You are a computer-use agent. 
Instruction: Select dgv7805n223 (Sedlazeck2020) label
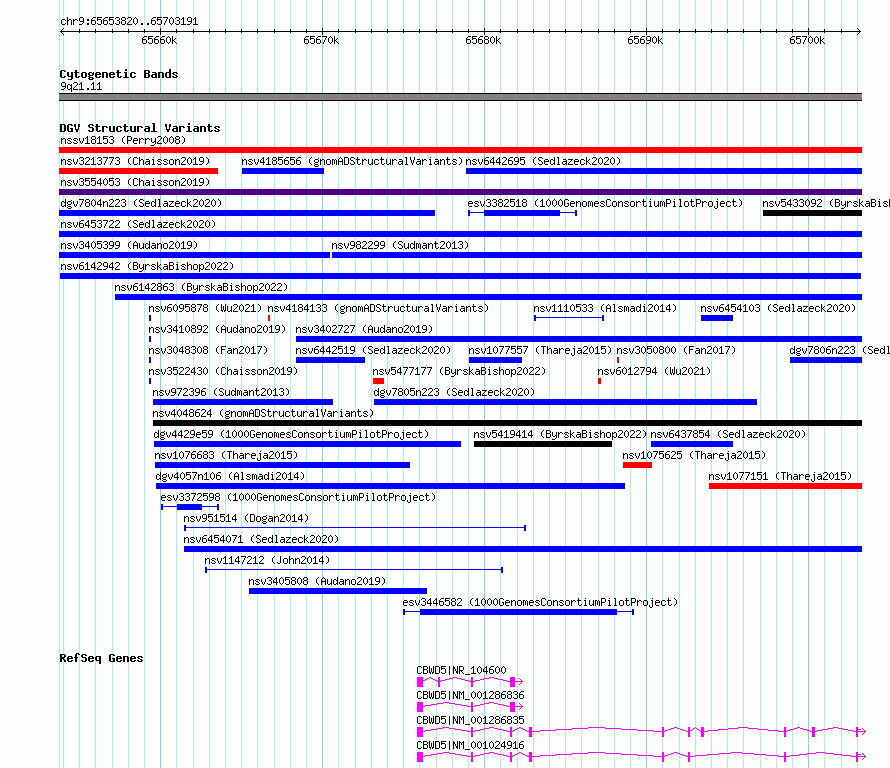(454, 392)
